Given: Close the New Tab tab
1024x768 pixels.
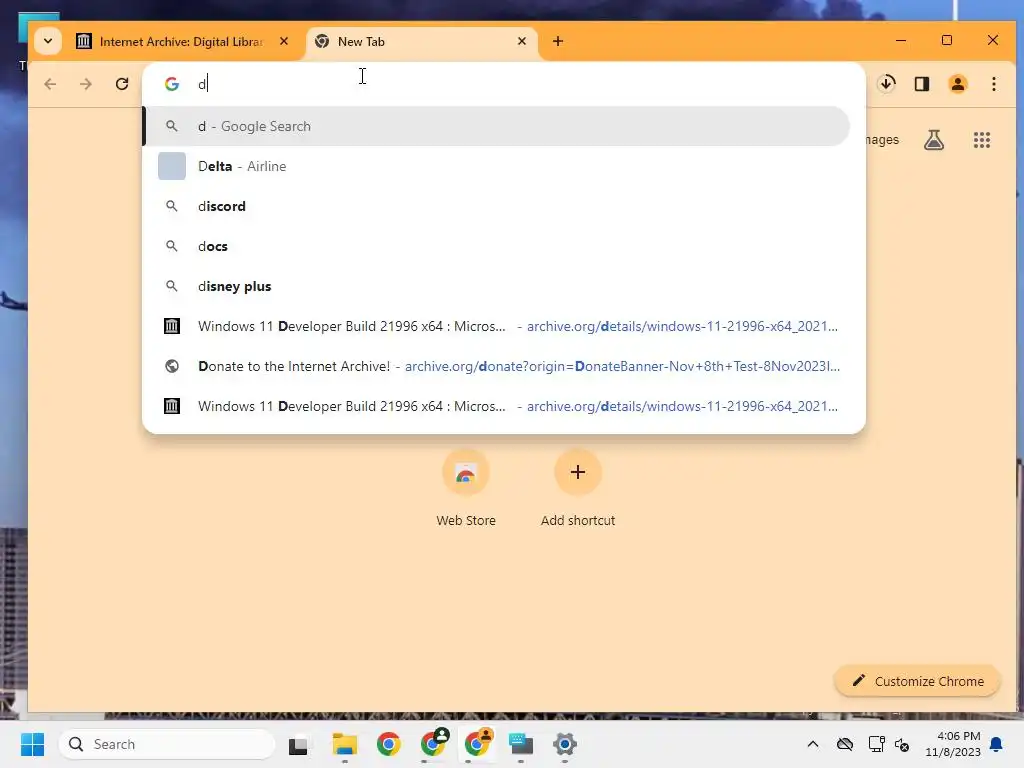Looking at the screenshot, I should pos(522,41).
